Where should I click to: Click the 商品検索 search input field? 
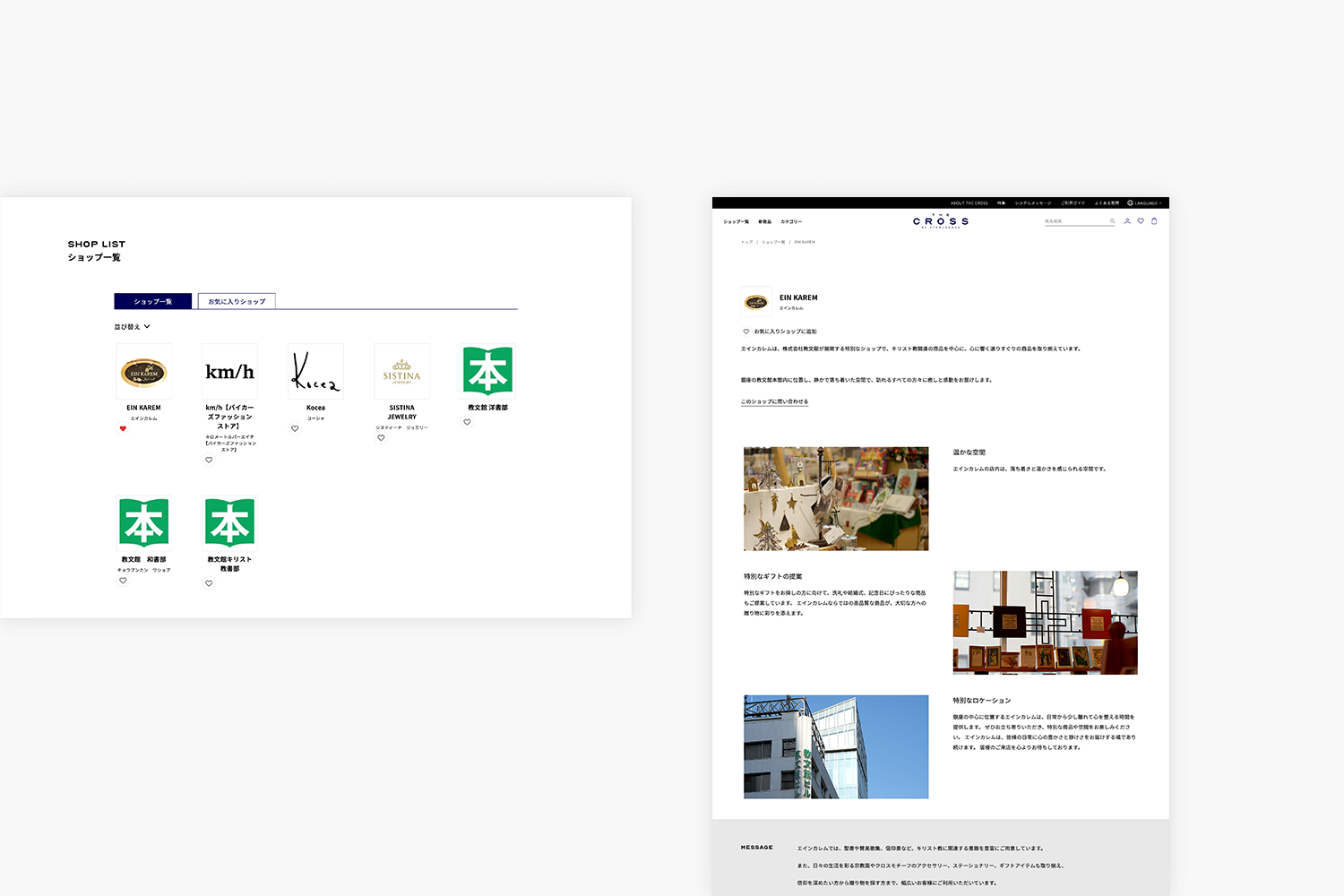click(1075, 221)
